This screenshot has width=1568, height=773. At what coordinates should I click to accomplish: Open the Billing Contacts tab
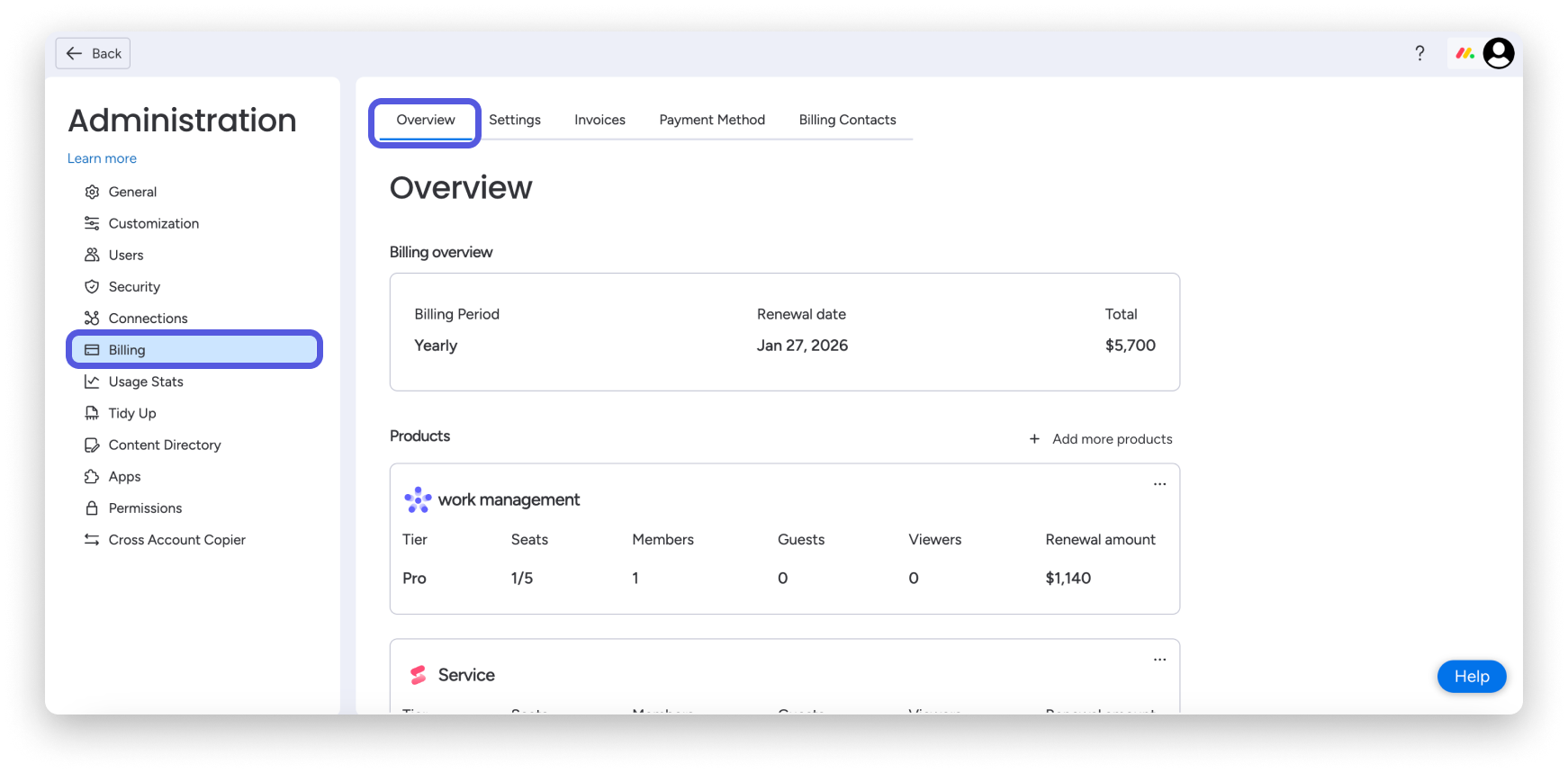[847, 120]
